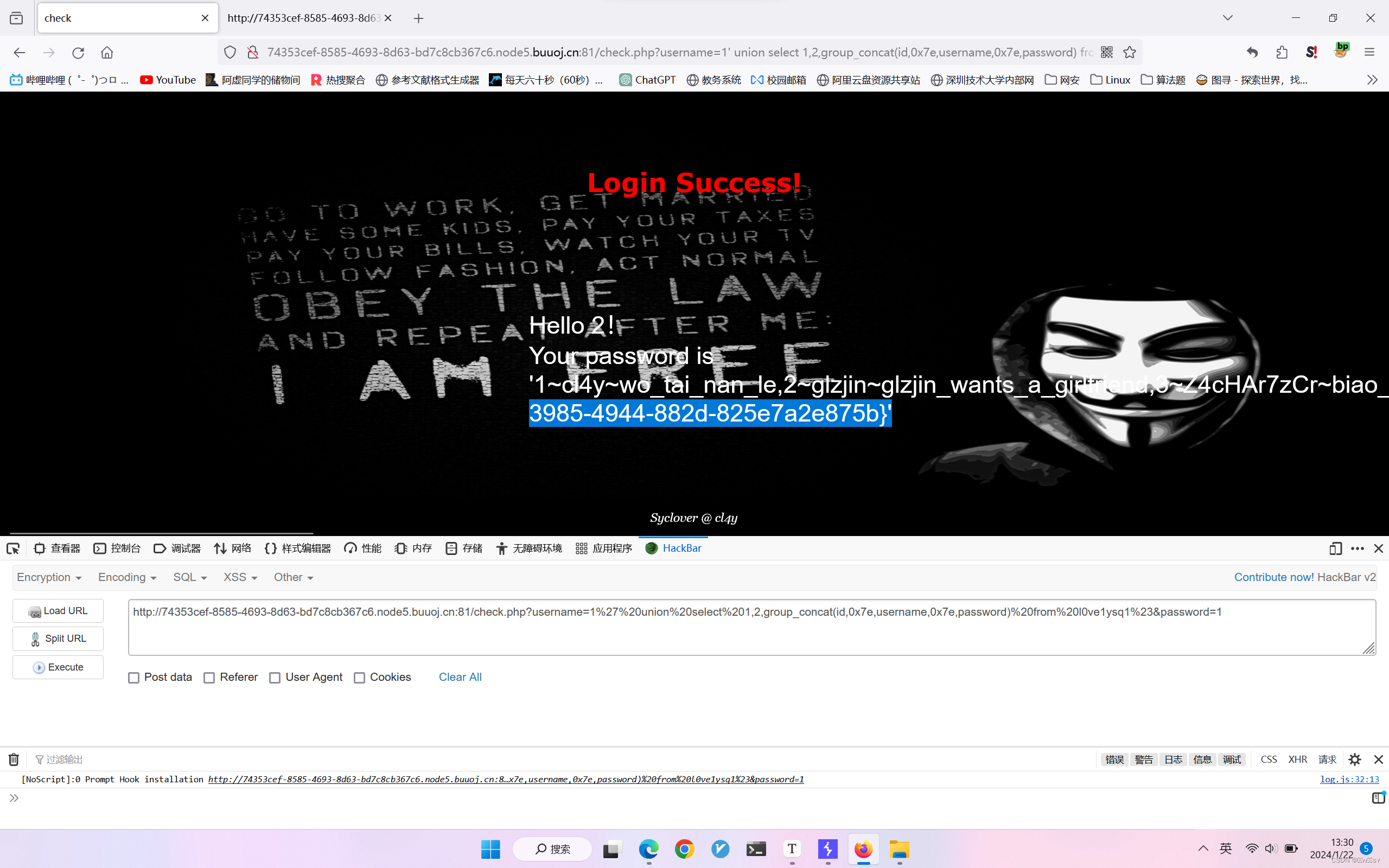Expand the XSS dropdown in HackBar

[240, 578]
